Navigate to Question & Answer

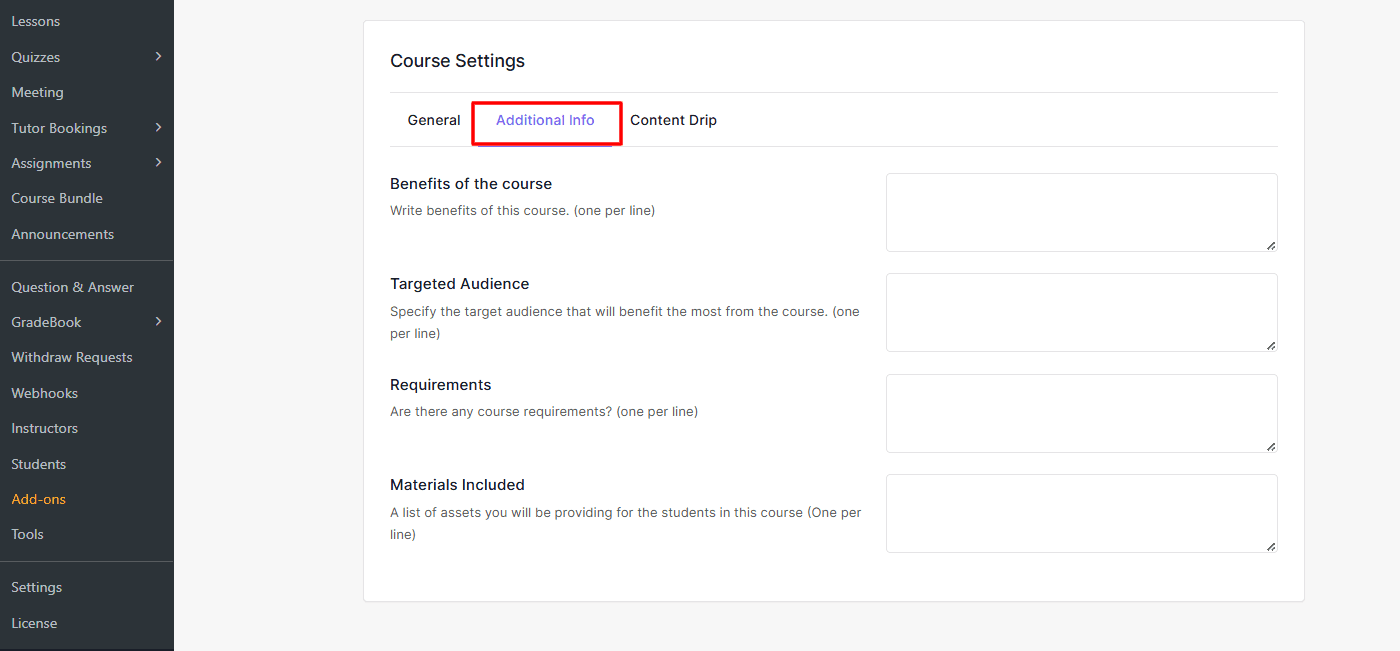(73, 287)
